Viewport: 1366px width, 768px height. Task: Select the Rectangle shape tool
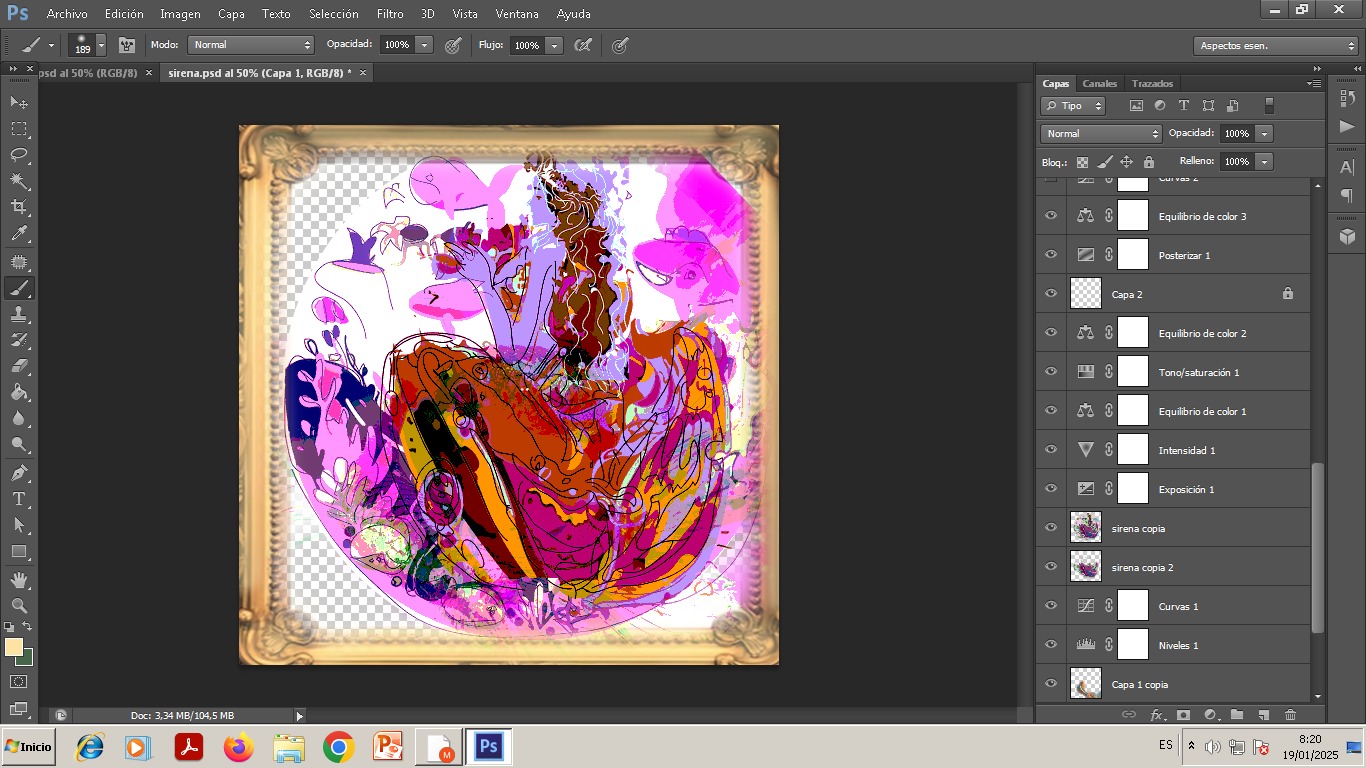tap(19, 551)
